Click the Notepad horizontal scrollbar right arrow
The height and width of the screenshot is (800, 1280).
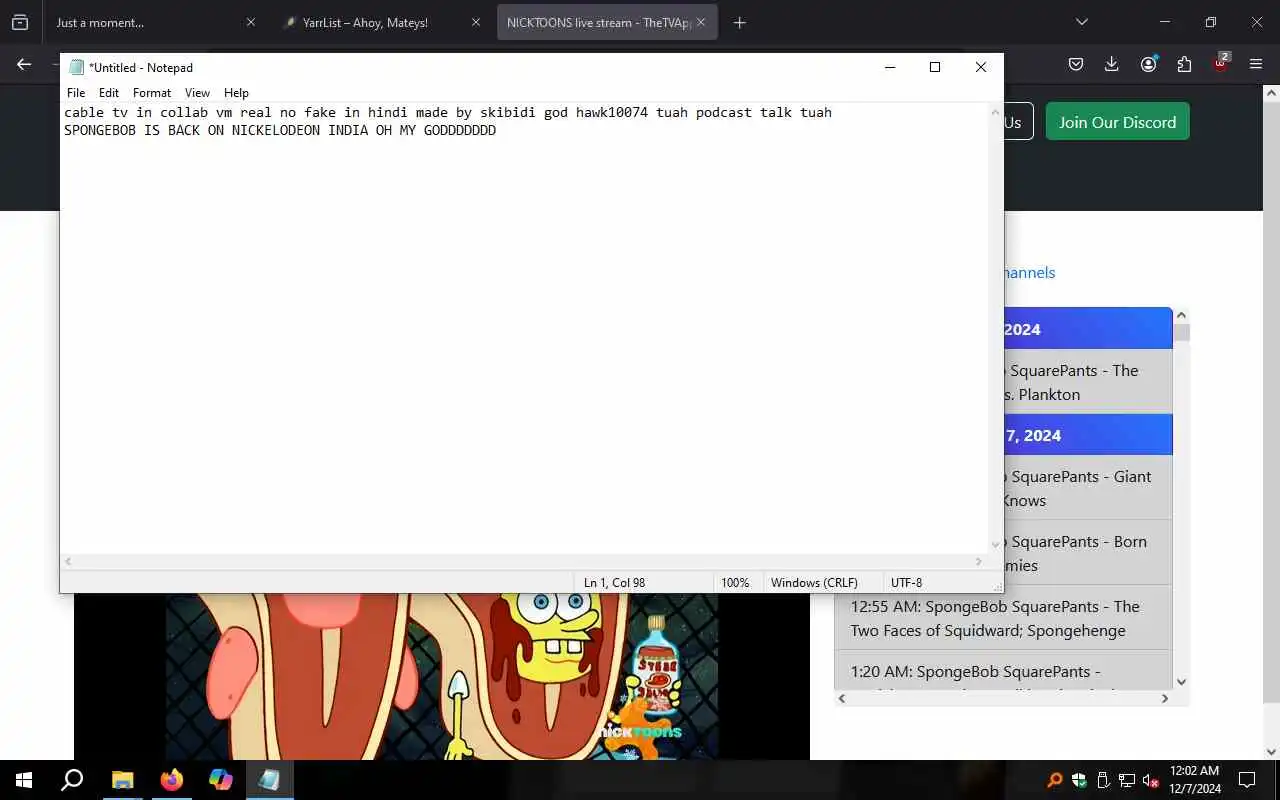[x=979, y=562]
